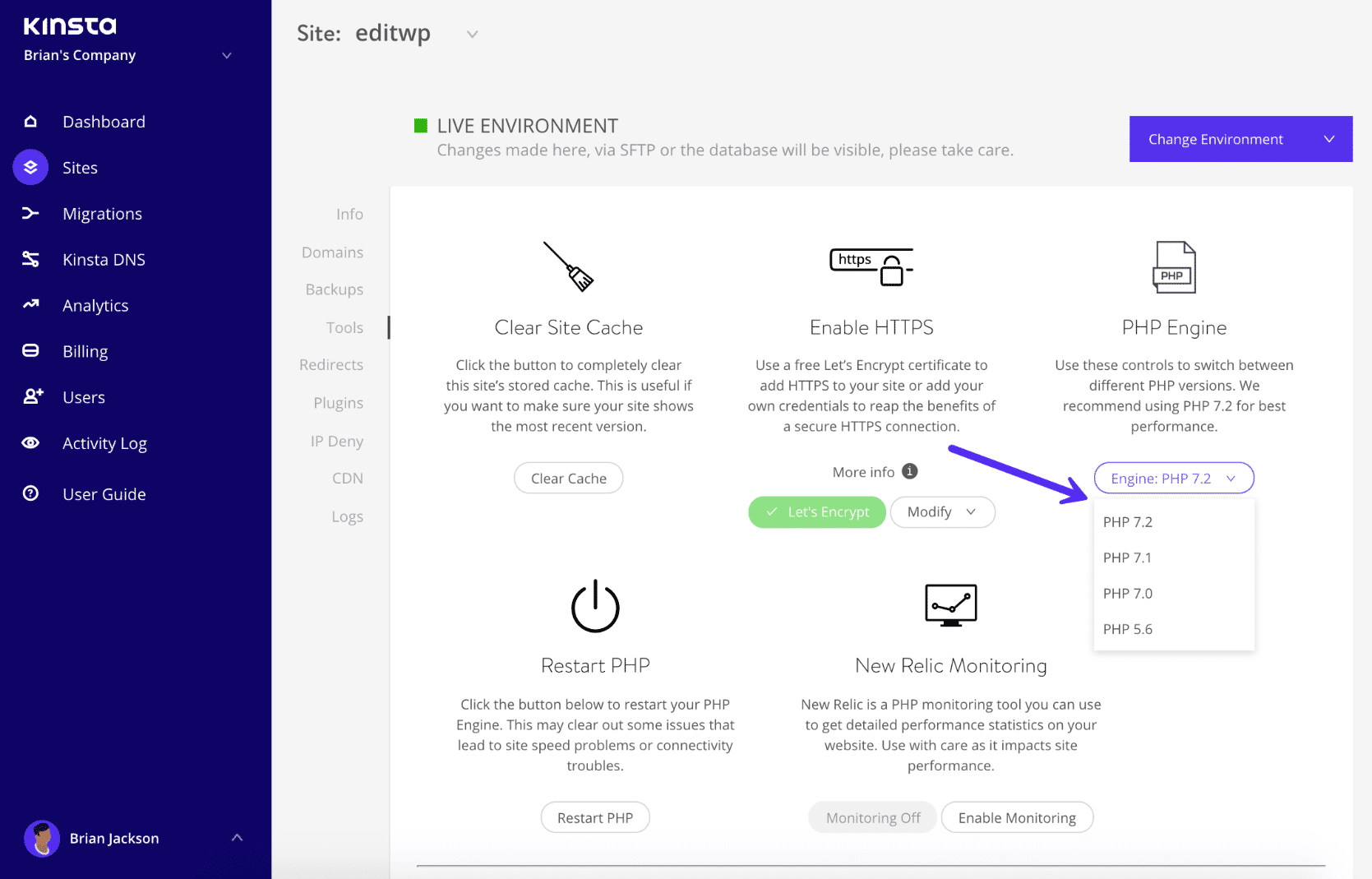
Task: Click the Sites layers icon
Action: [x=30, y=168]
